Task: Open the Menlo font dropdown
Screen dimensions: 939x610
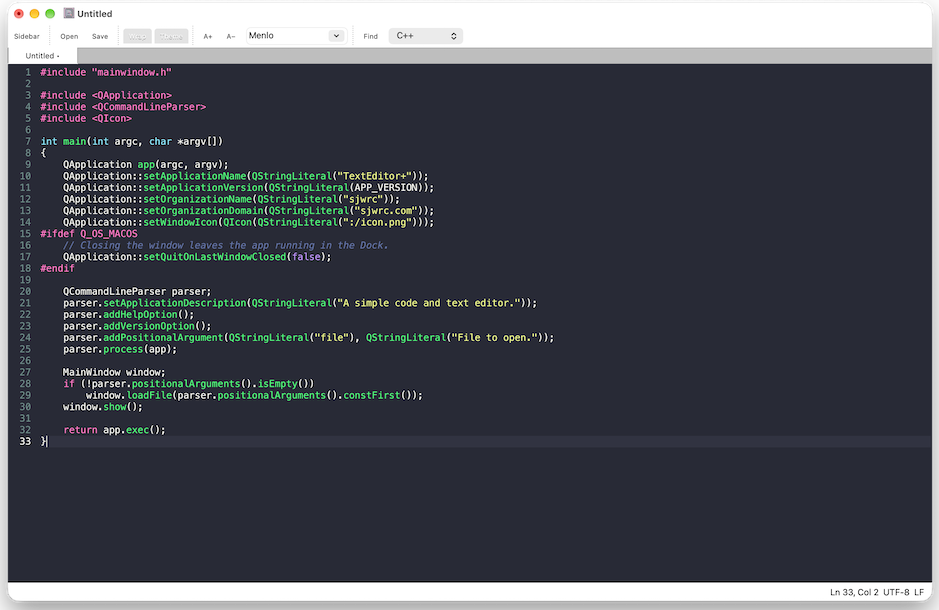Action: click(296, 36)
